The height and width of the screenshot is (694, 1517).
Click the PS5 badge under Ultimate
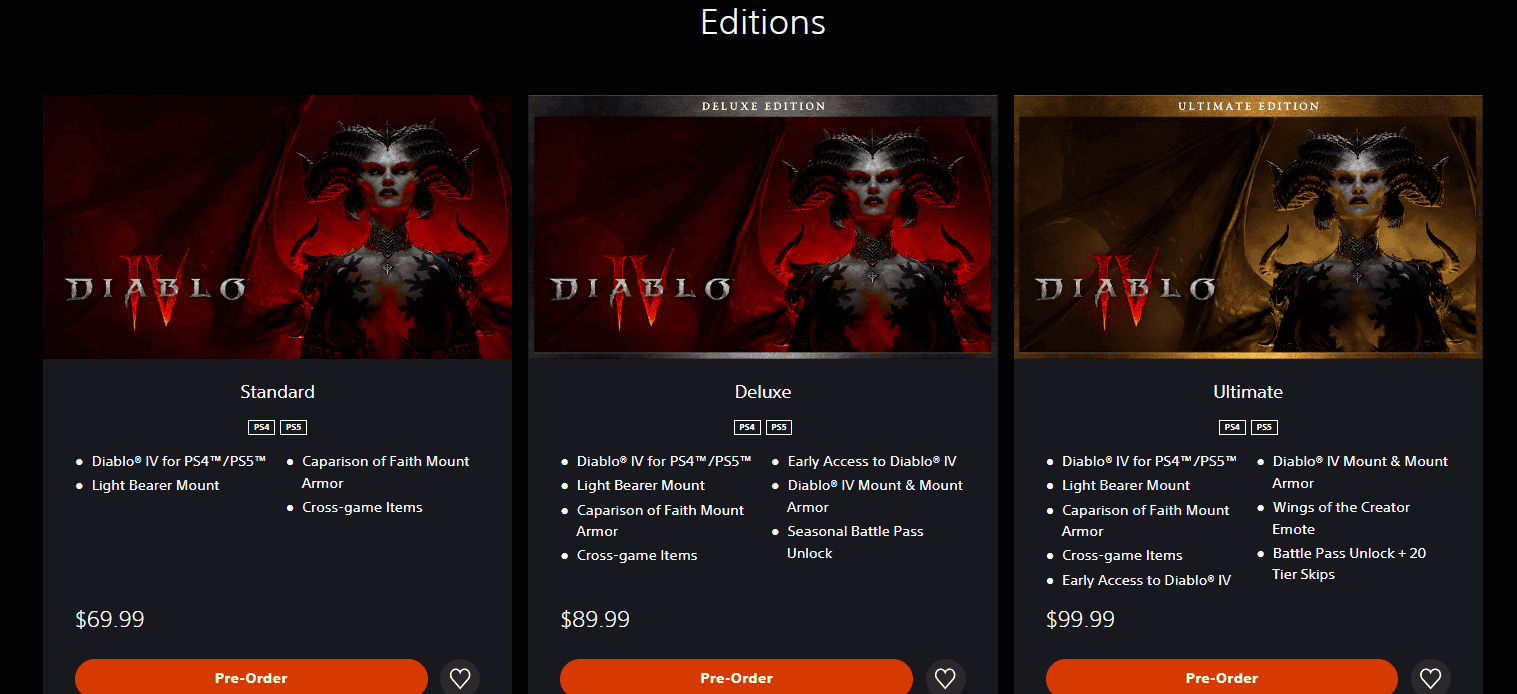(1264, 427)
